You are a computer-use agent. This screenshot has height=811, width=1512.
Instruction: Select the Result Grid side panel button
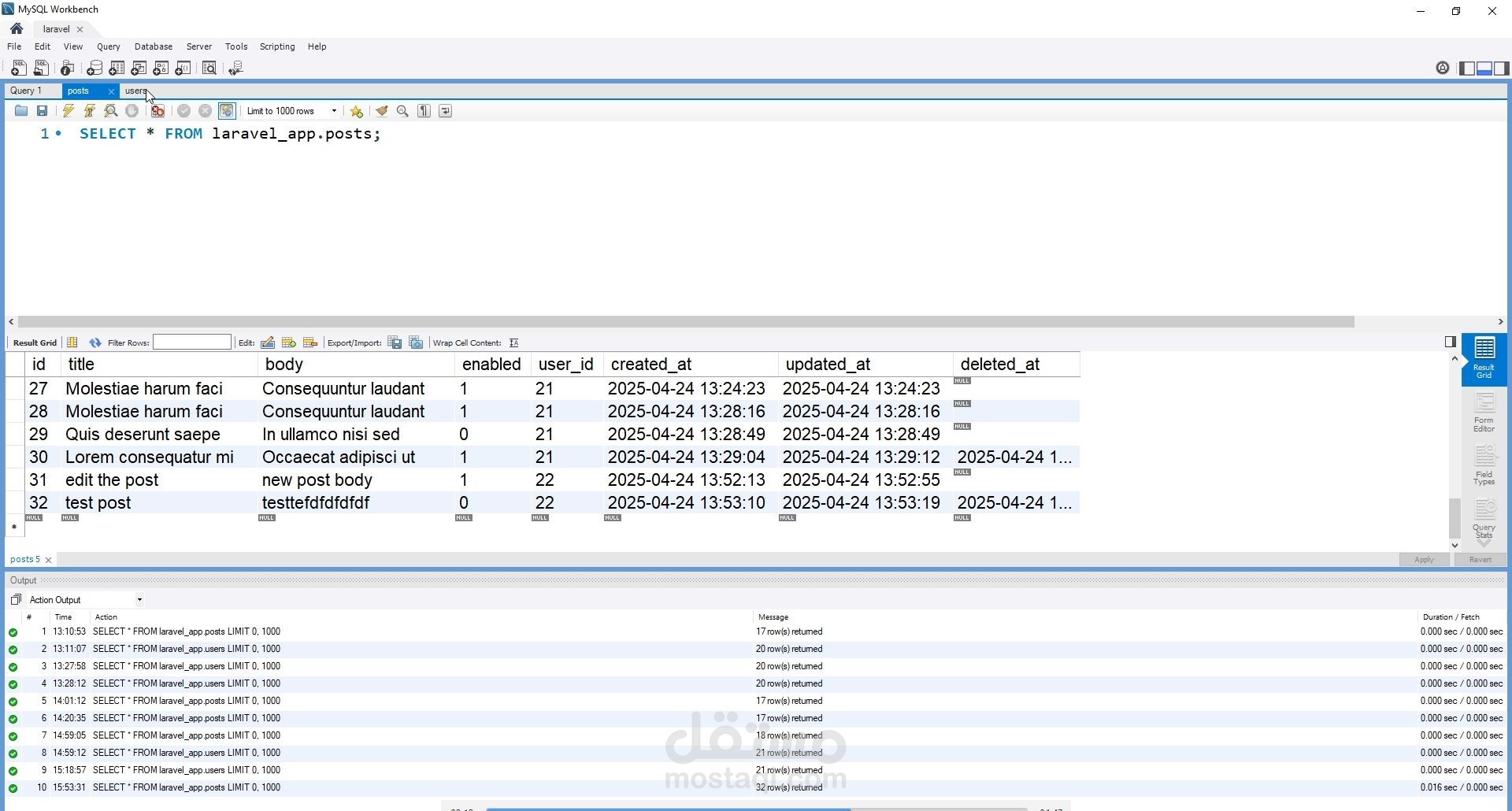point(1484,358)
